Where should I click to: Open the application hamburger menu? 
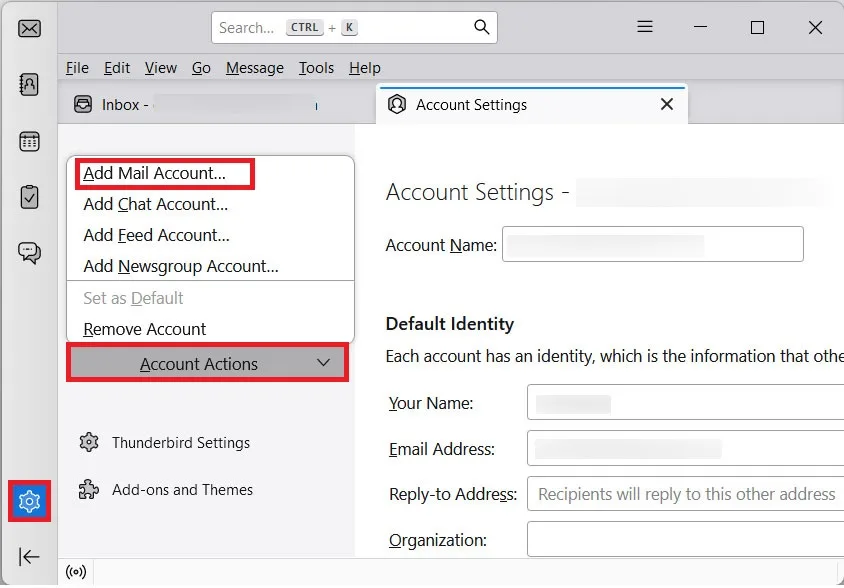coord(645,28)
